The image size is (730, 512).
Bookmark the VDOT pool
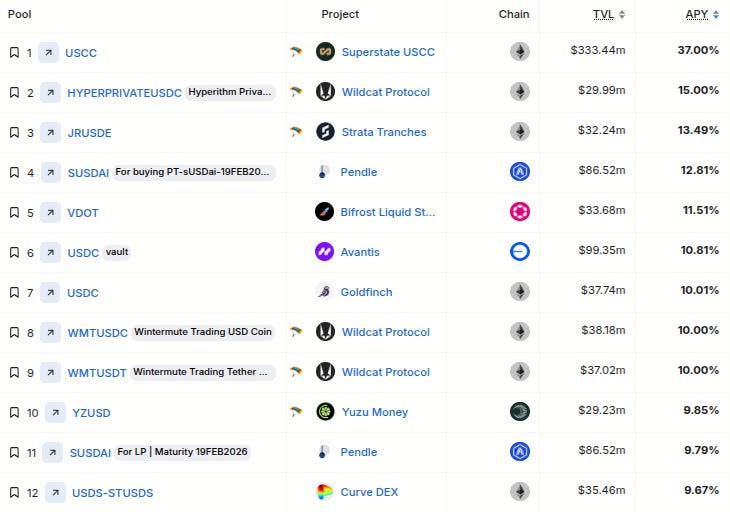[x=14, y=212]
